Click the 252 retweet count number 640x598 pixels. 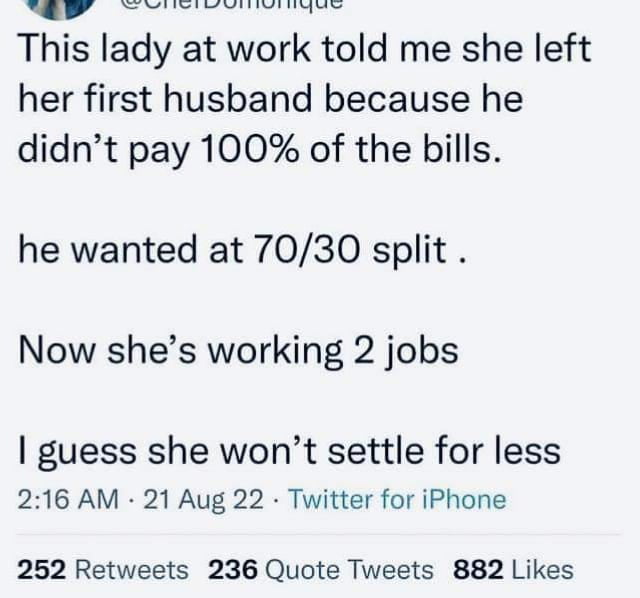42,569
